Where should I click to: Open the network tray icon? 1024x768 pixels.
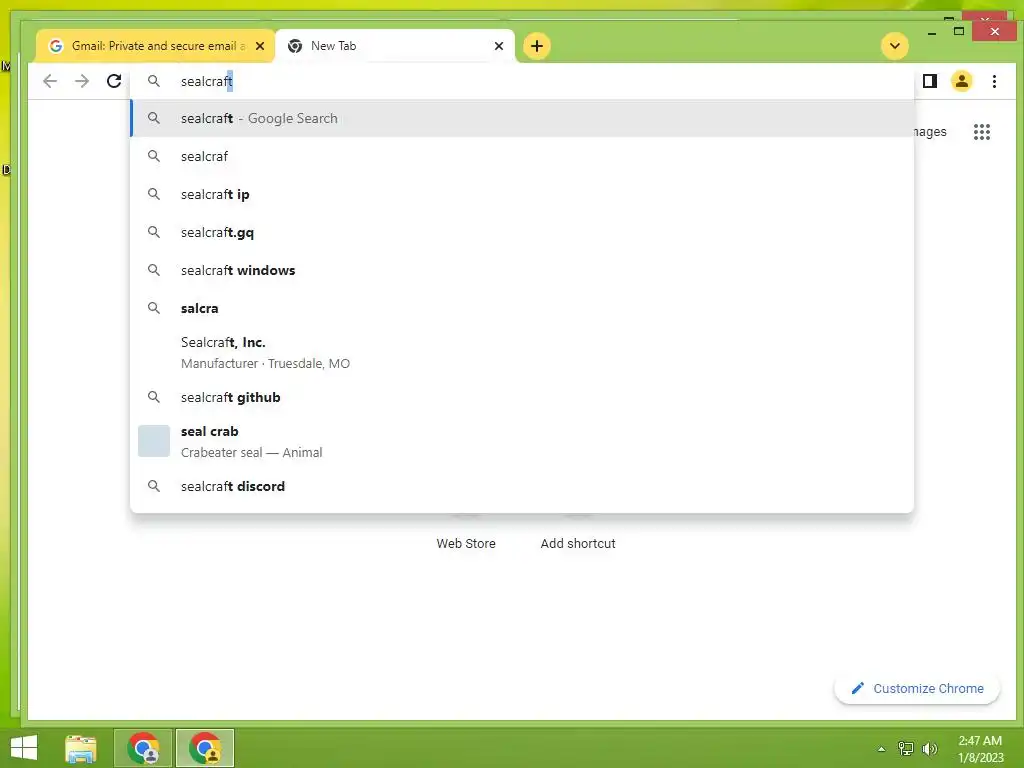[x=905, y=749]
